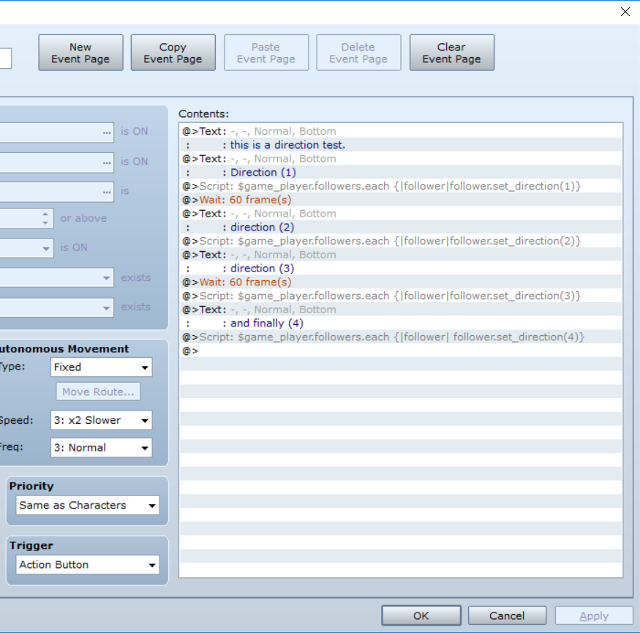Click the input field beside the first 'is ON'

click(56, 132)
